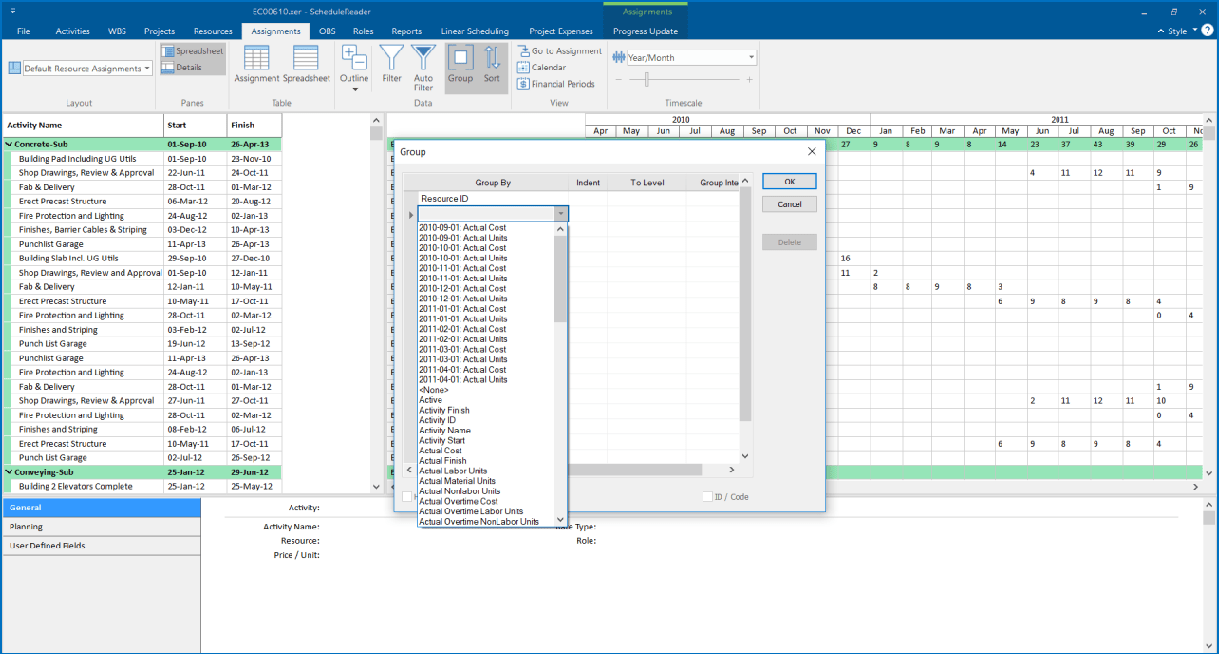The image size is (1219, 654).
Task: Switch to the Reports tab
Action: click(x=406, y=31)
